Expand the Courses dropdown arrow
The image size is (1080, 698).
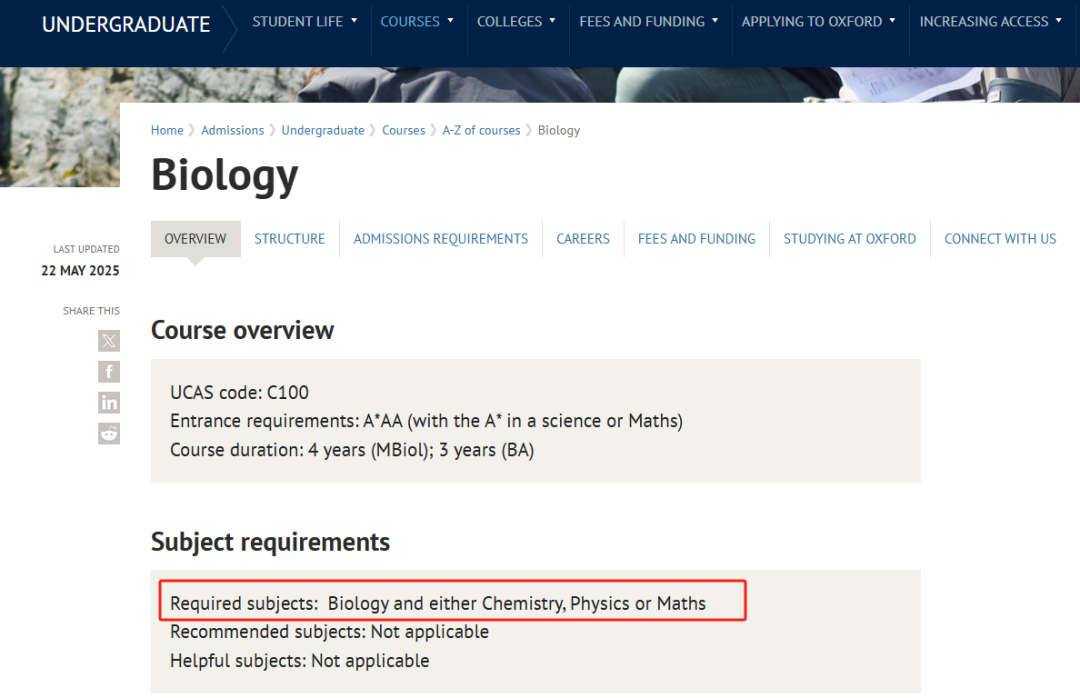coord(450,21)
